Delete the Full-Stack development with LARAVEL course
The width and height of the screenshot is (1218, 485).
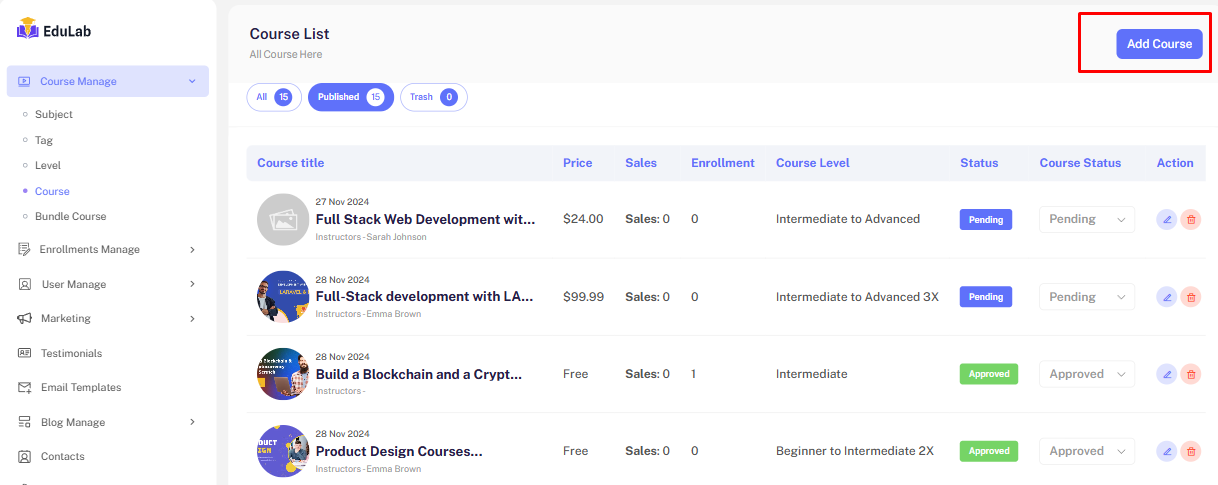(x=1190, y=297)
